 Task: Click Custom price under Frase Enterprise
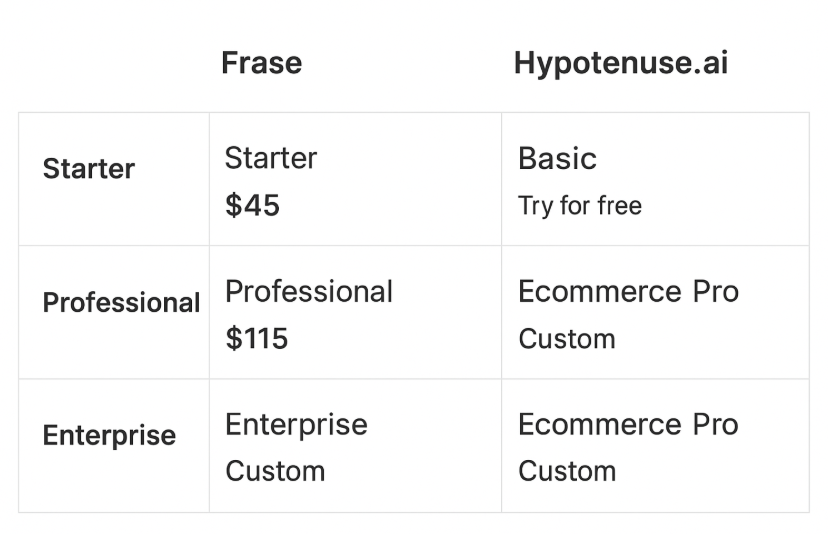tap(275, 471)
